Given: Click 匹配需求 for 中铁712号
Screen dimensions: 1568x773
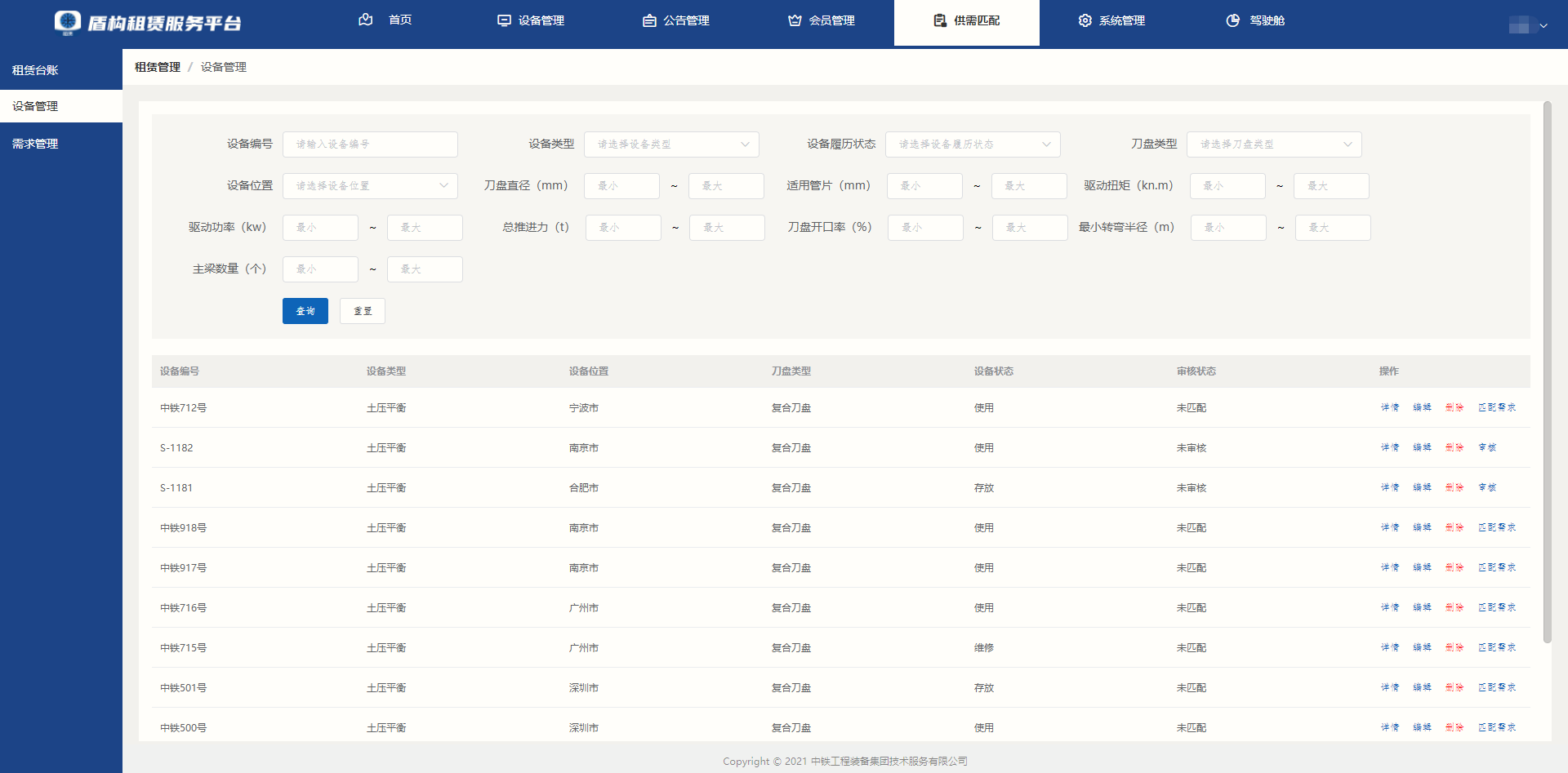Looking at the screenshot, I should 1497,407.
